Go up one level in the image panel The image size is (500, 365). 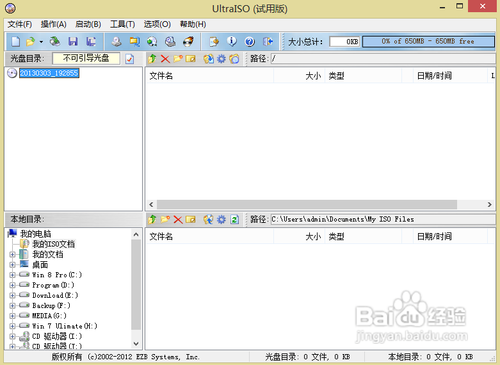tap(152, 59)
